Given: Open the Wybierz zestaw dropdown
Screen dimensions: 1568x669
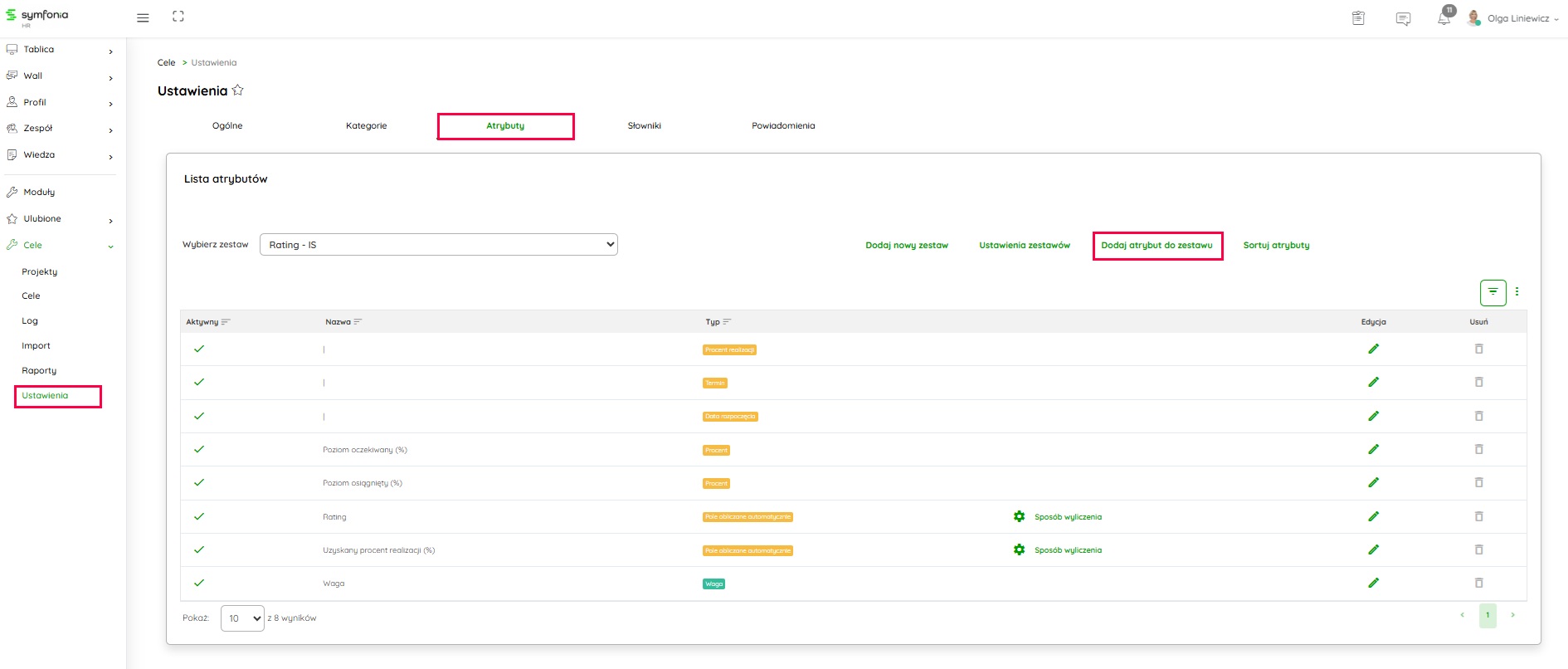Looking at the screenshot, I should point(438,245).
